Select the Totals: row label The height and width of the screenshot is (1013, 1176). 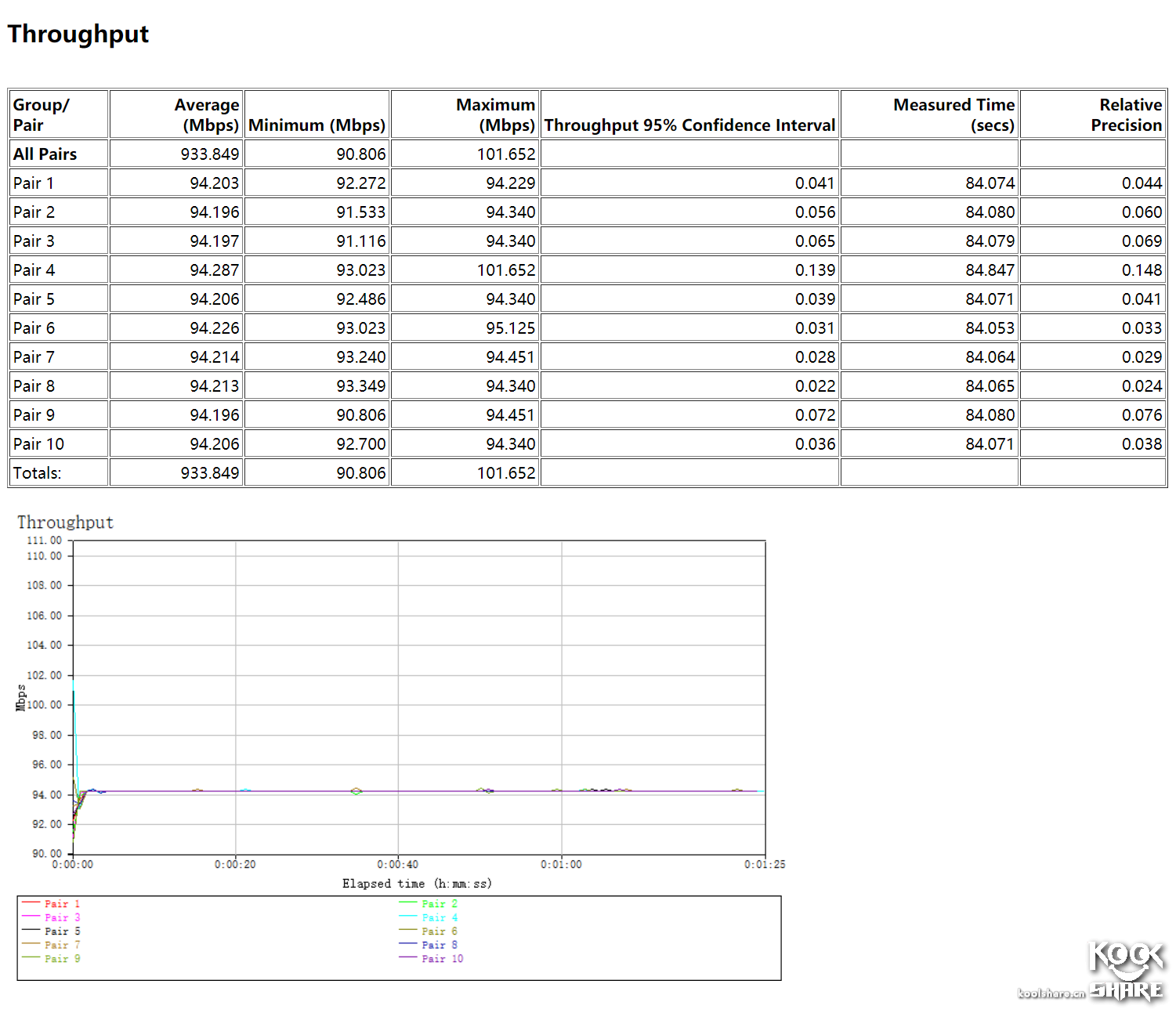point(38,473)
